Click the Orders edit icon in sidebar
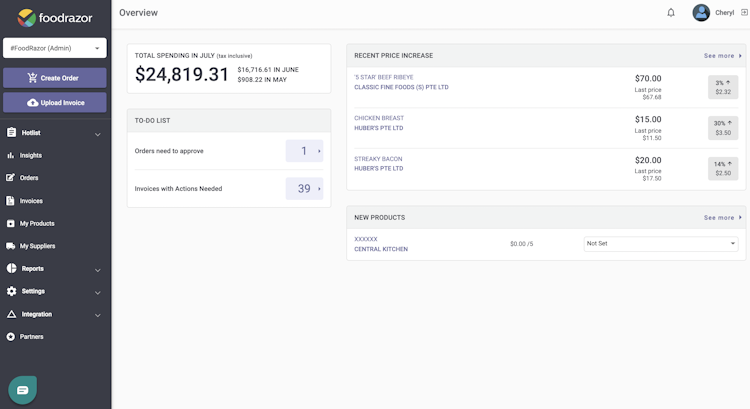750x409 pixels. pos(11,178)
